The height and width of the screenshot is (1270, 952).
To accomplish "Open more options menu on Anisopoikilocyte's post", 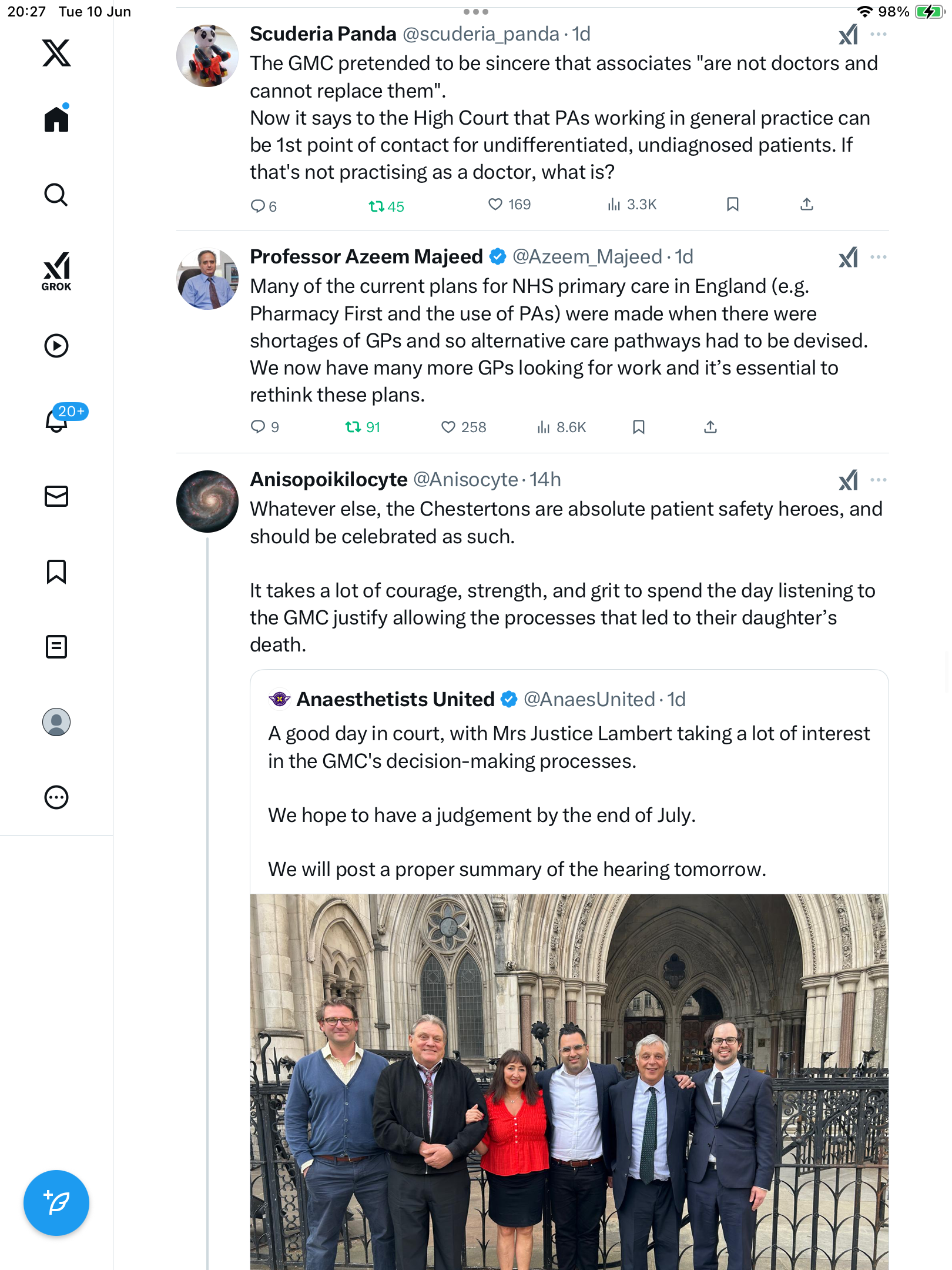I will coord(879,480).
